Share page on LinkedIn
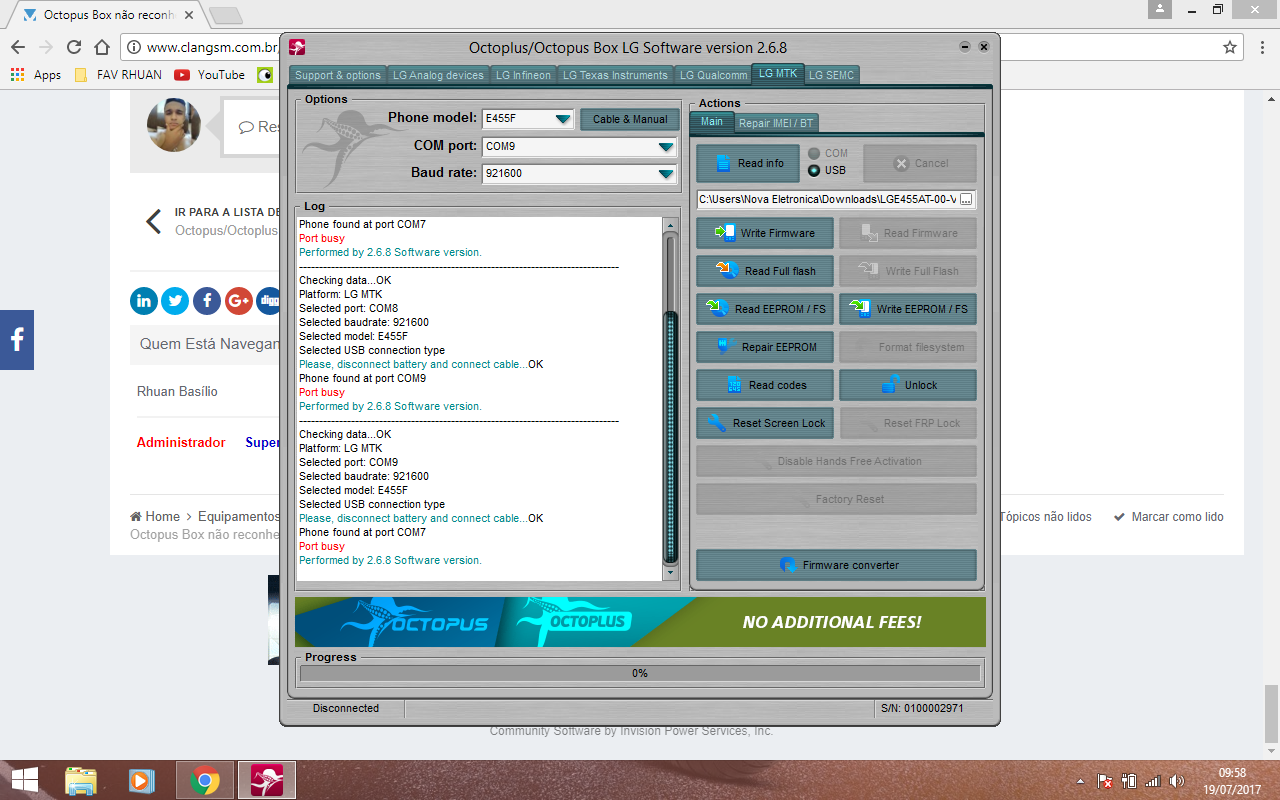Viewport: 1280px width, 800px height. tap(144, 300)
